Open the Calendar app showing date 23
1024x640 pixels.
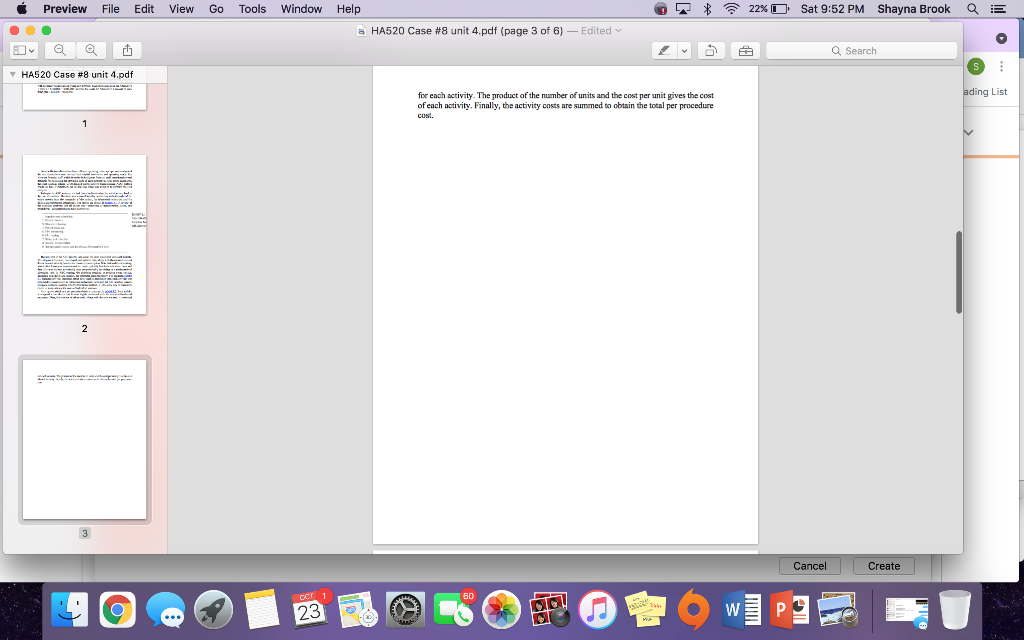pyautogui.click(x=311, y=608)
